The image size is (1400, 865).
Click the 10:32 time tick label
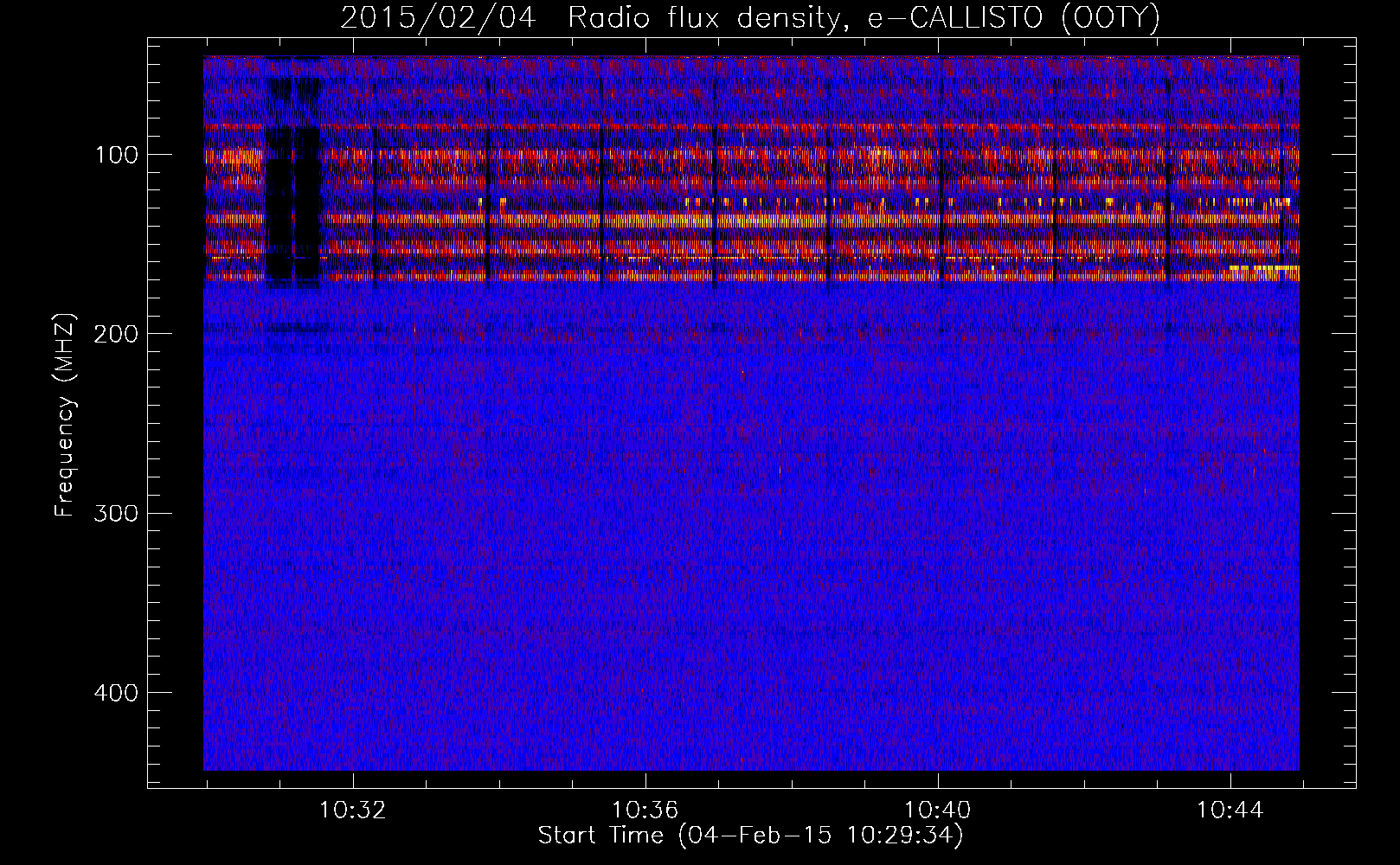point(353,811)
